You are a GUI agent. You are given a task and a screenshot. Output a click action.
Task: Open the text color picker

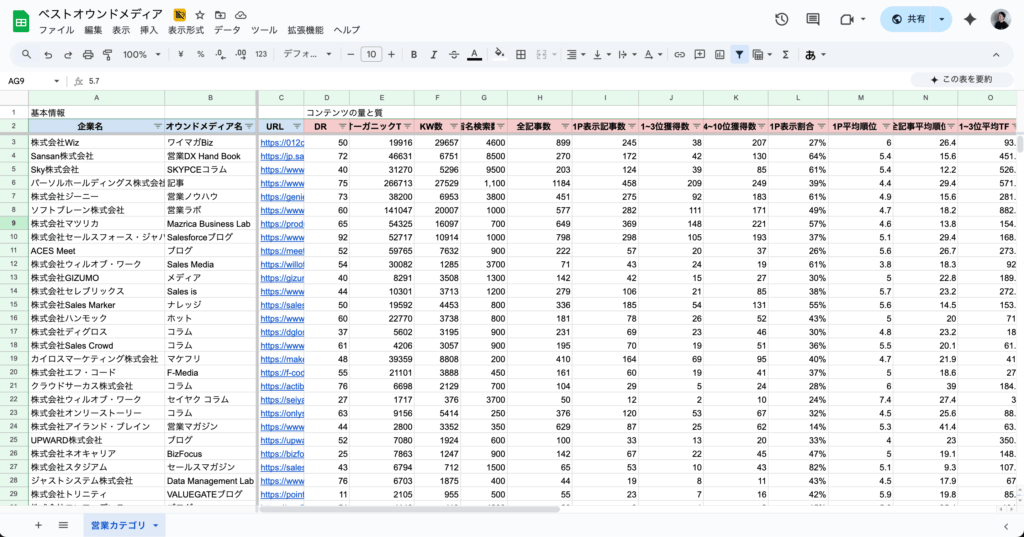point(474,55)
